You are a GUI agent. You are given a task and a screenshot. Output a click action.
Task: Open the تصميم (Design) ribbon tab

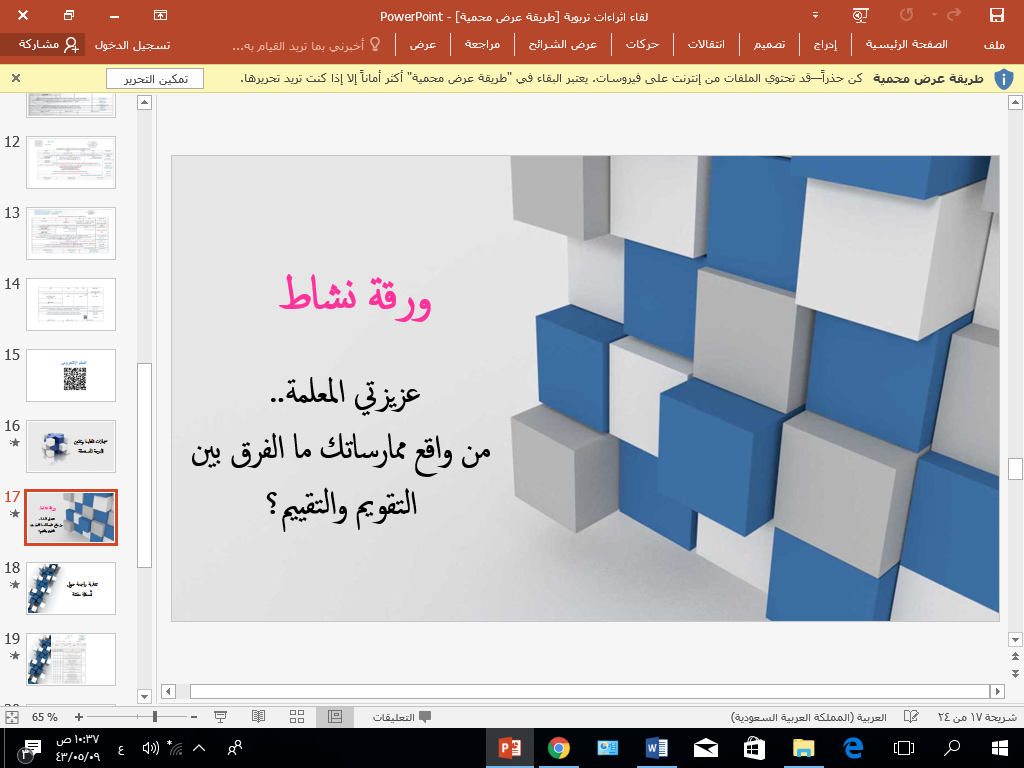click(769, 45)
